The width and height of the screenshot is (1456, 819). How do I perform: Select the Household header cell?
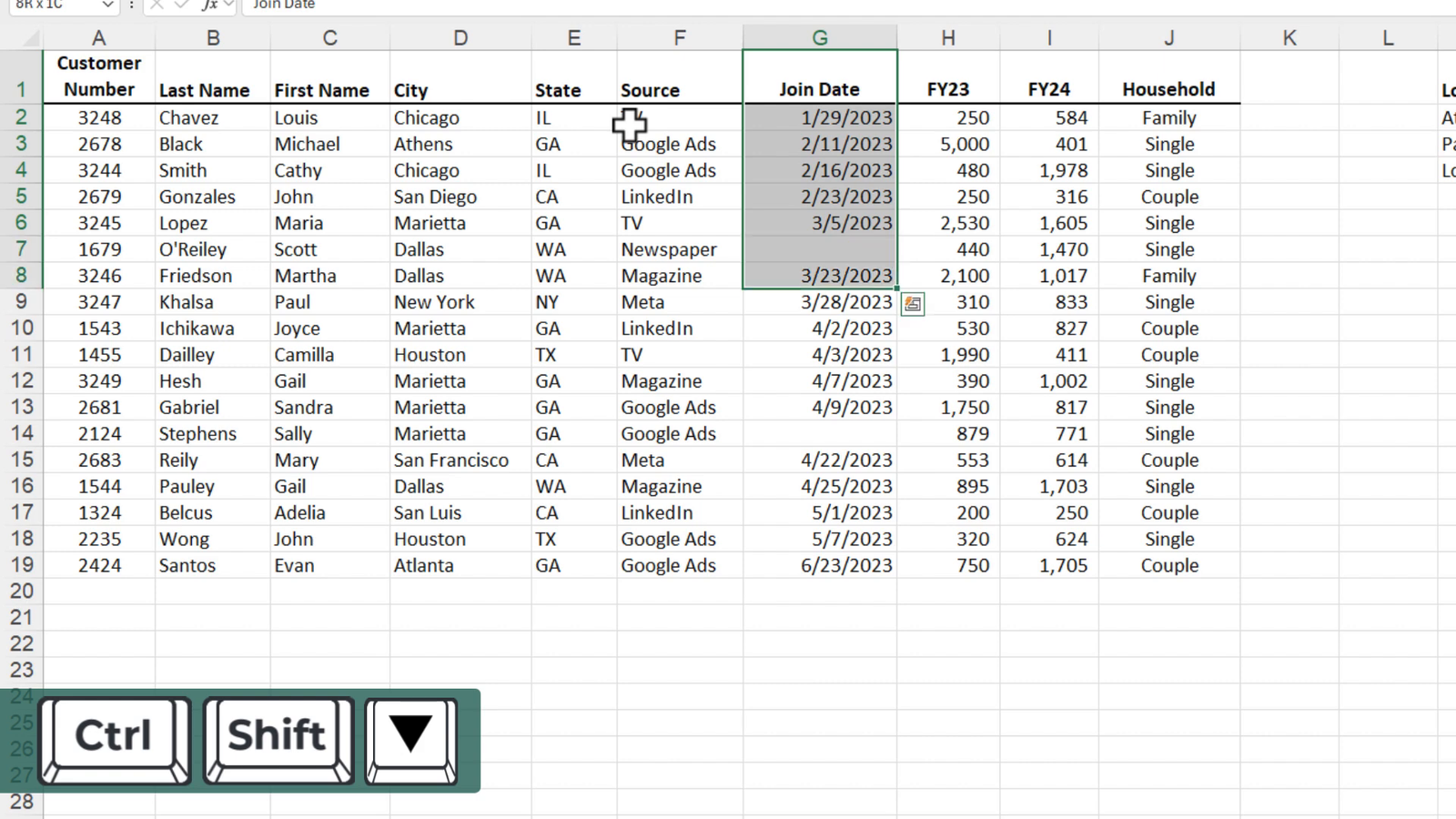pyautogui.click(x=1168, y=89)
